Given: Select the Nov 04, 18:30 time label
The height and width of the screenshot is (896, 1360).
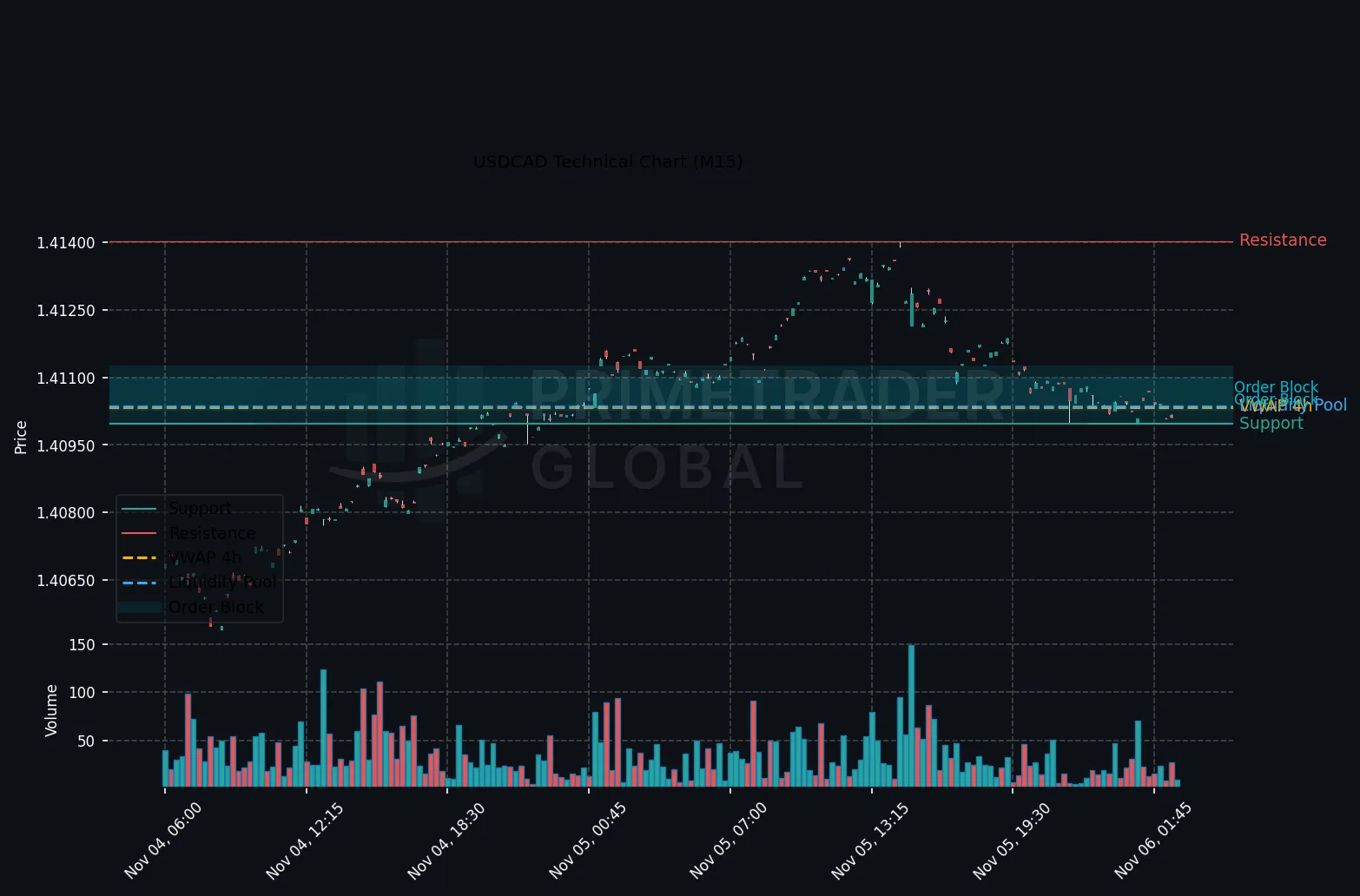Looking at the screenshot, I should 446,840.
